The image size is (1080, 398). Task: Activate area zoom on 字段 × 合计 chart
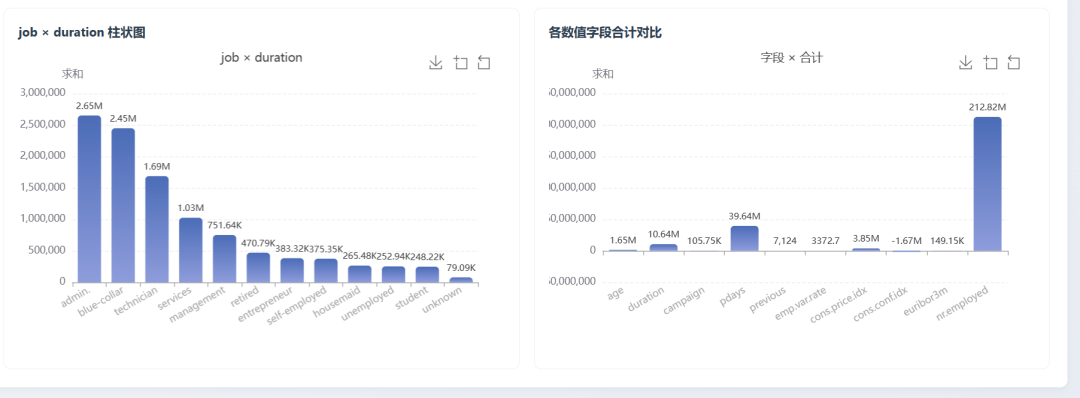(x=990, y=63)
